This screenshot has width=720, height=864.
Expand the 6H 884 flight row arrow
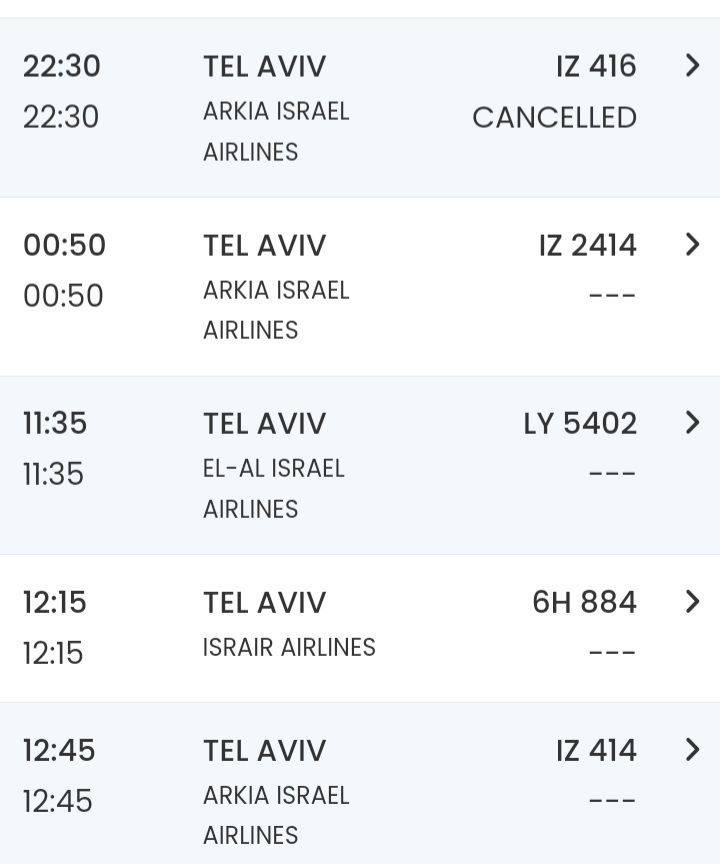pyautogui.click(x=692, y=601)
